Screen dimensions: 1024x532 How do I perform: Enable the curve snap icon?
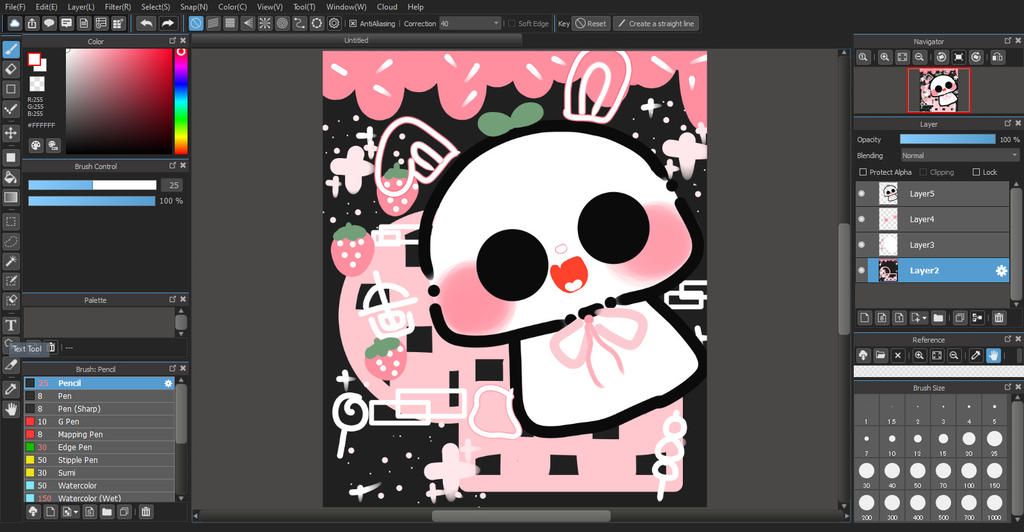[x=299, y=23]
